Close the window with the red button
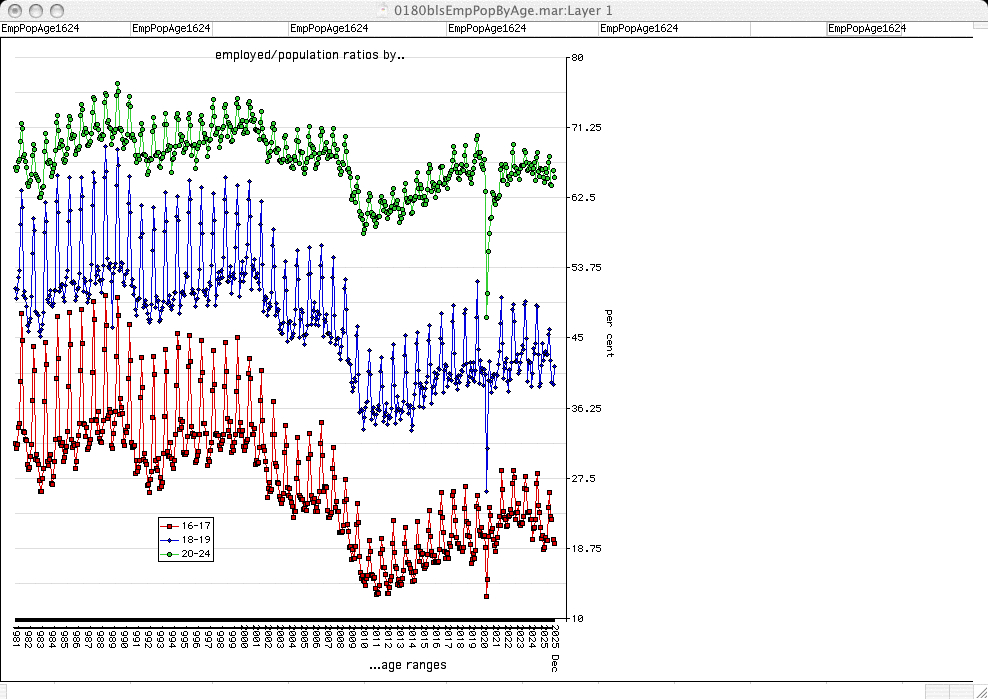The width and height of the screenshot is (988, 699). [x=13, y=10]
